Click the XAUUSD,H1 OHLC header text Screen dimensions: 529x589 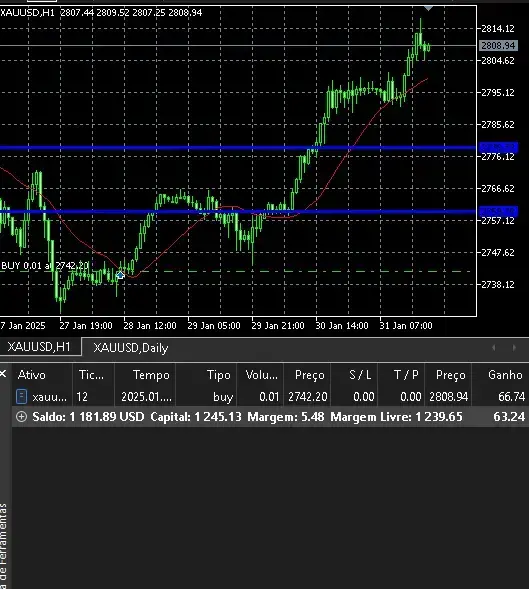click(x=101, y=13)
